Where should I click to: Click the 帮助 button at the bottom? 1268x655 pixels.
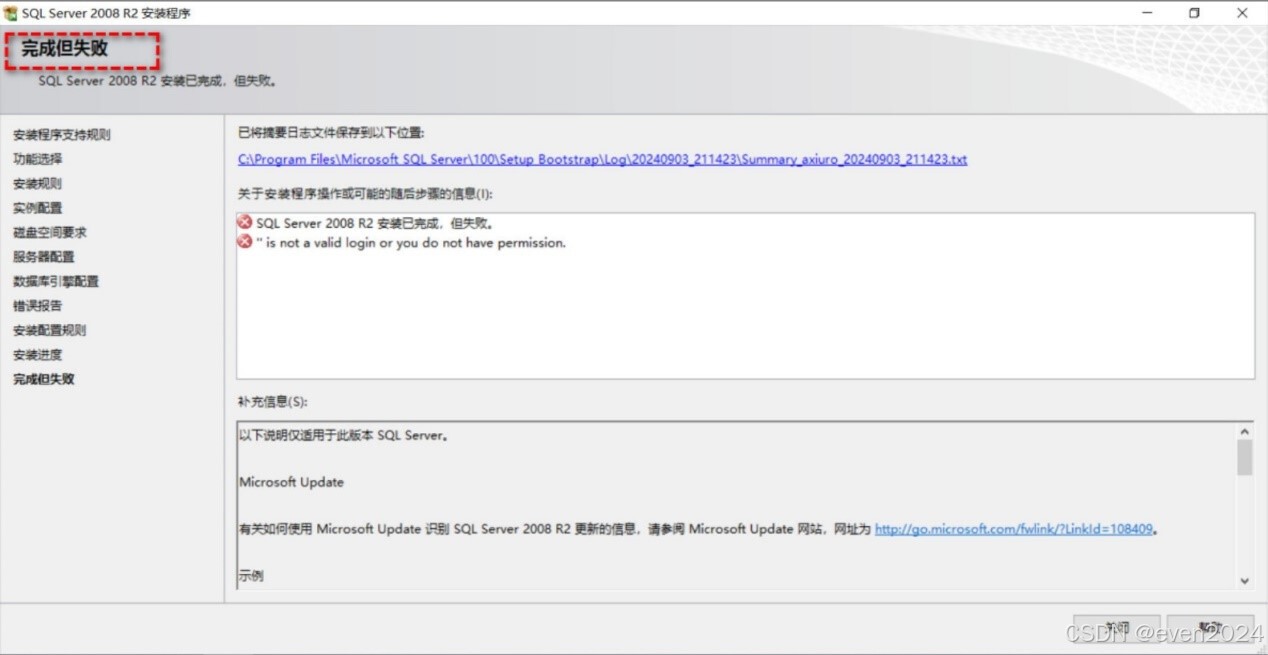click(x=1210, y=629)
